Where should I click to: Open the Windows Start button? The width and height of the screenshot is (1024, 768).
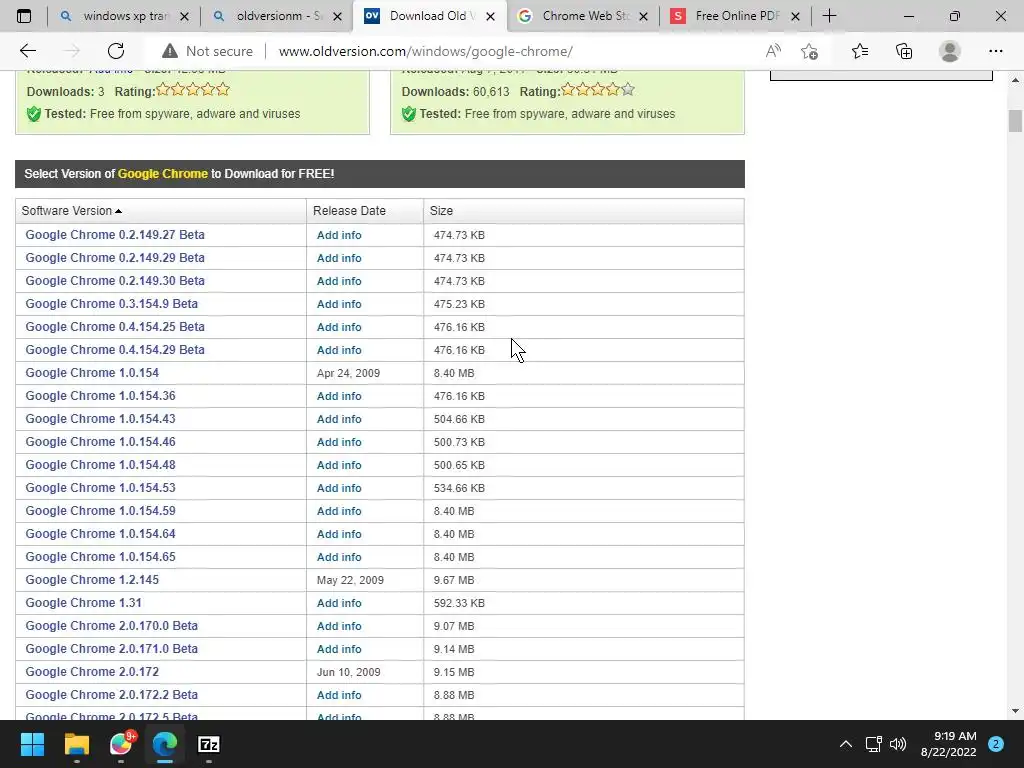[32, 744]
